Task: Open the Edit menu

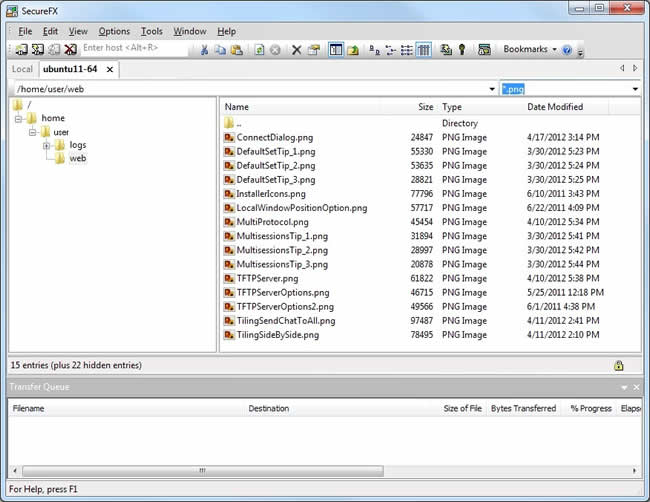Action: [50, 32]
